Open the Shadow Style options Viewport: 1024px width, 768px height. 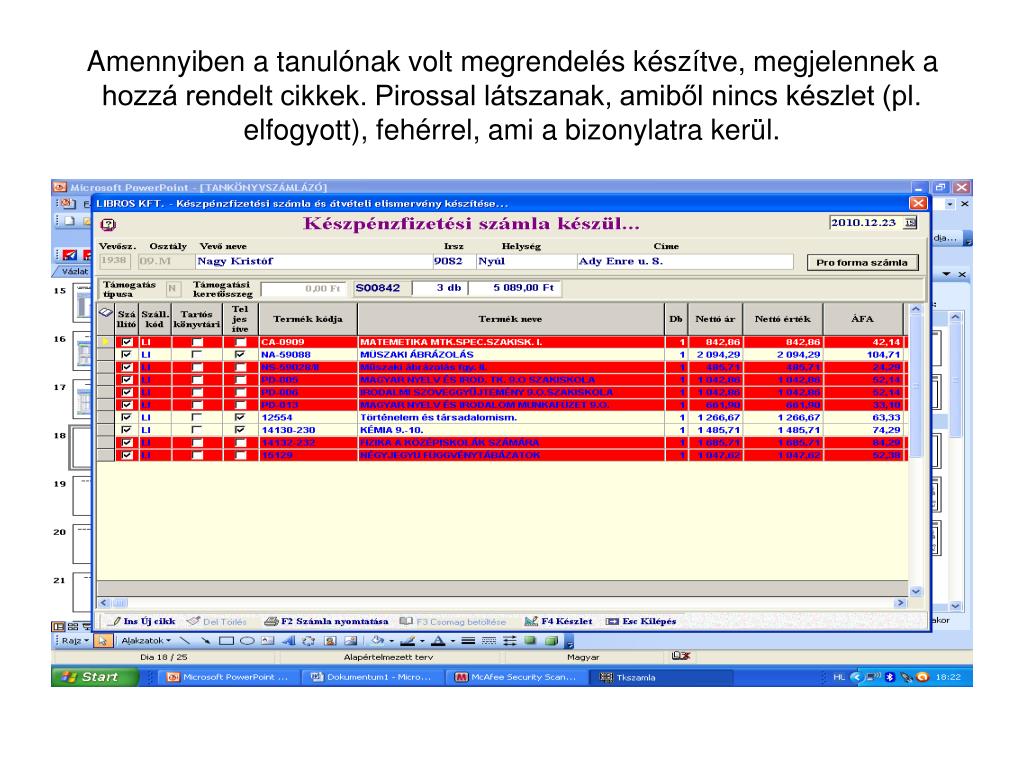click(x=530, y=641)
